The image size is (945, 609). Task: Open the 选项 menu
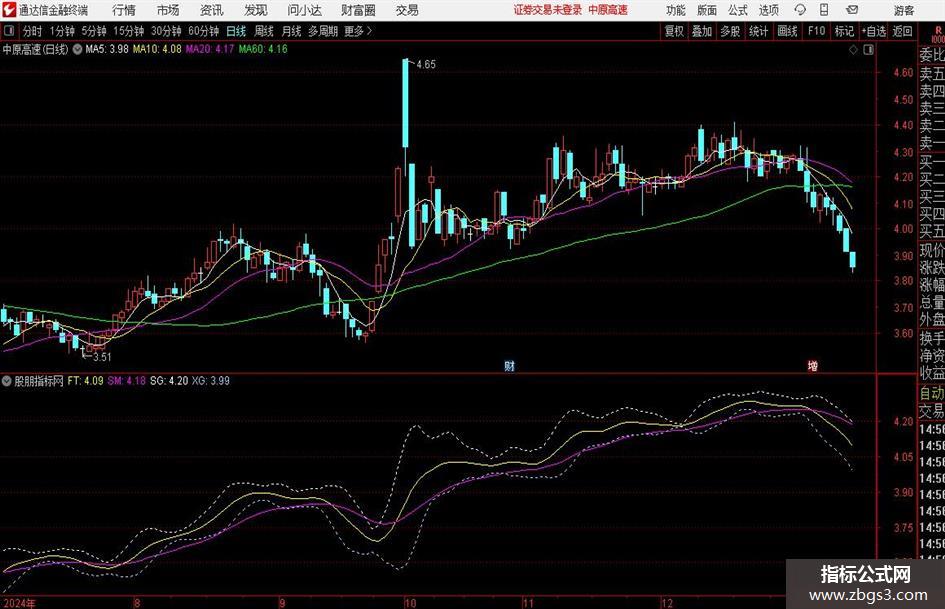point(768,10)
